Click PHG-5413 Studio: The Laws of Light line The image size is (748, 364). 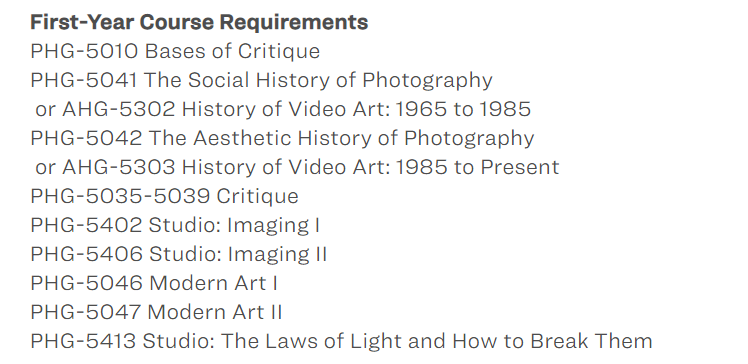tap(341, 342)
